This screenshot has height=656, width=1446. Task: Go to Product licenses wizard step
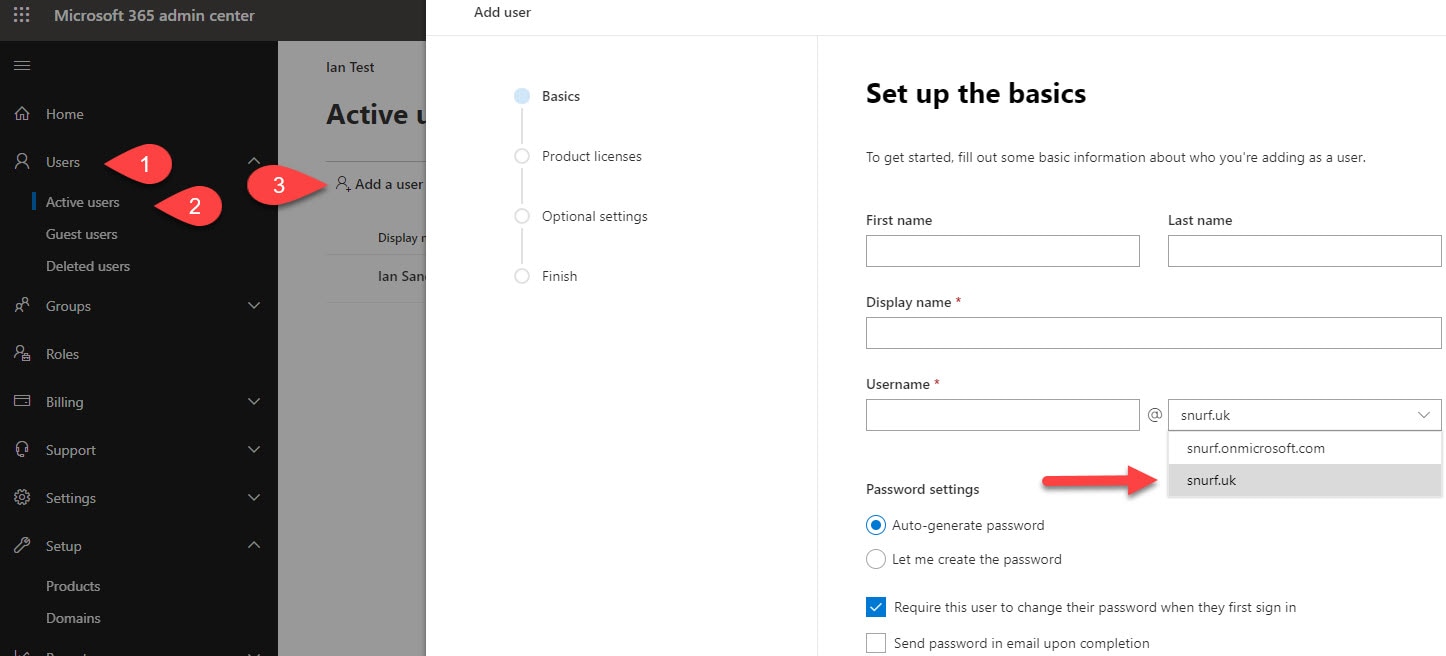tap(591, 156)
